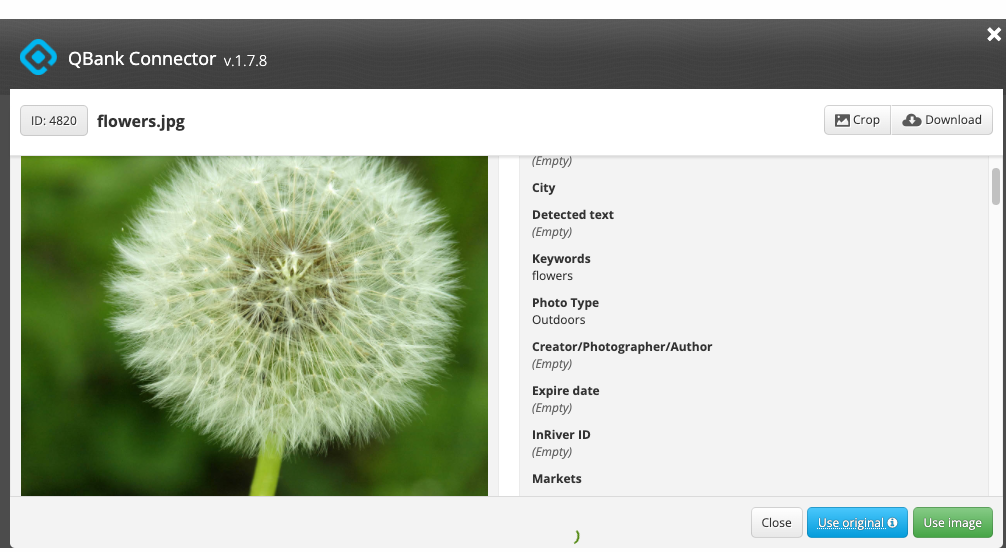Image resolution: width=1006 pixels, height=552 pixels.
Task: Click (Empty) under Creator/Photographer/Author
Action: point(552,364)
